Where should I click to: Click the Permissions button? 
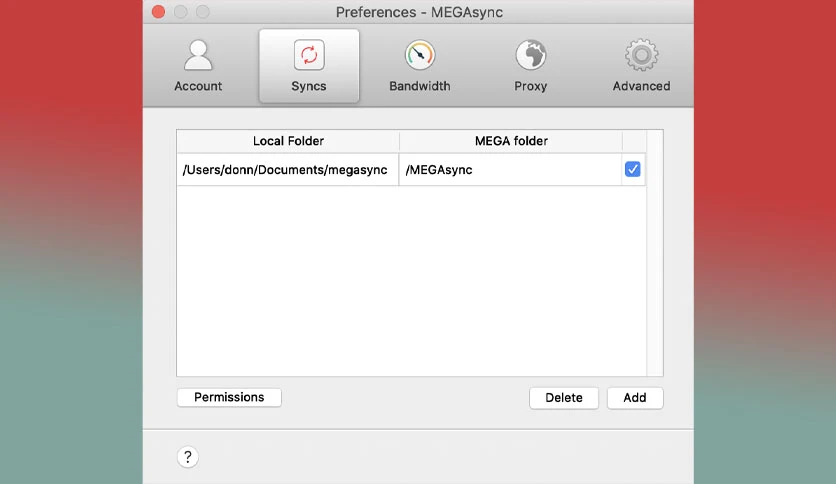(x=229, y=398)
